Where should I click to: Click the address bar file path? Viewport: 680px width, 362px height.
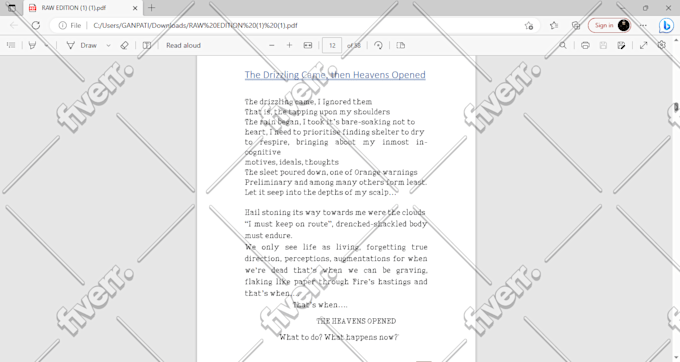point(195,26)
